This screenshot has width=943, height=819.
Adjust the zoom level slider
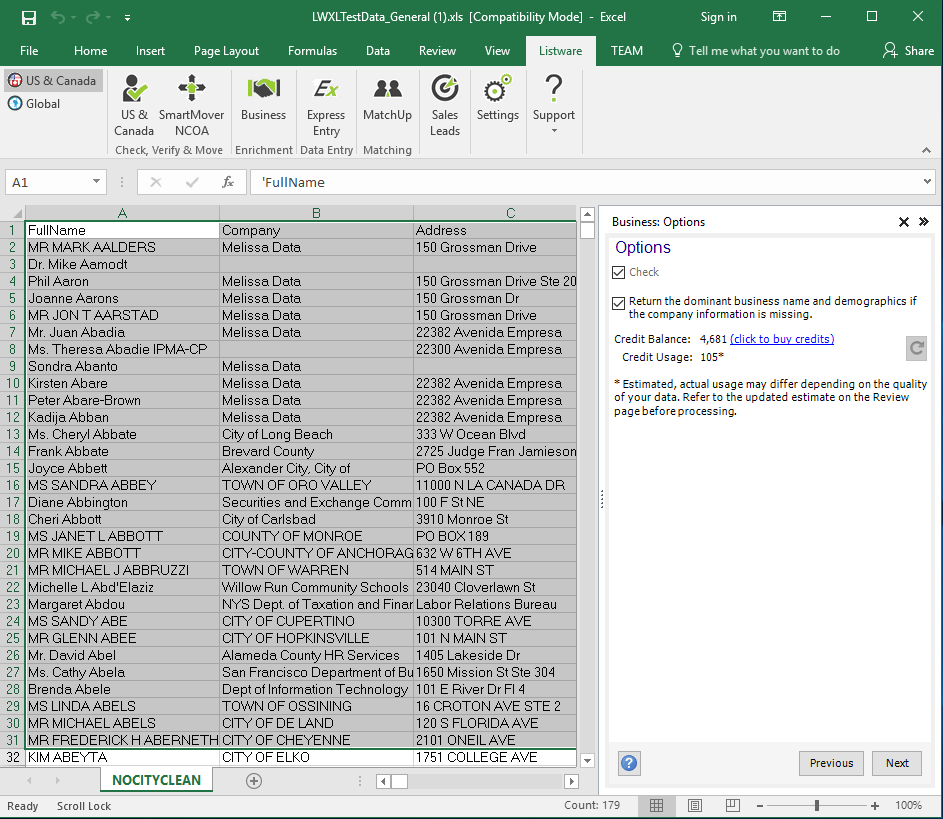pos(817,805)
